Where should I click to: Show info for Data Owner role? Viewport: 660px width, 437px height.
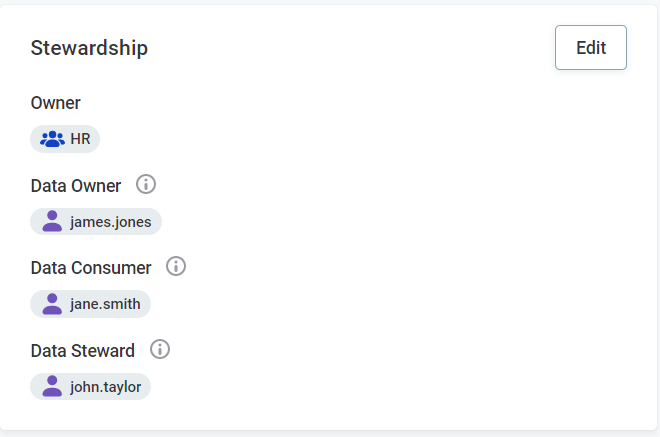(x=146, y=185)
